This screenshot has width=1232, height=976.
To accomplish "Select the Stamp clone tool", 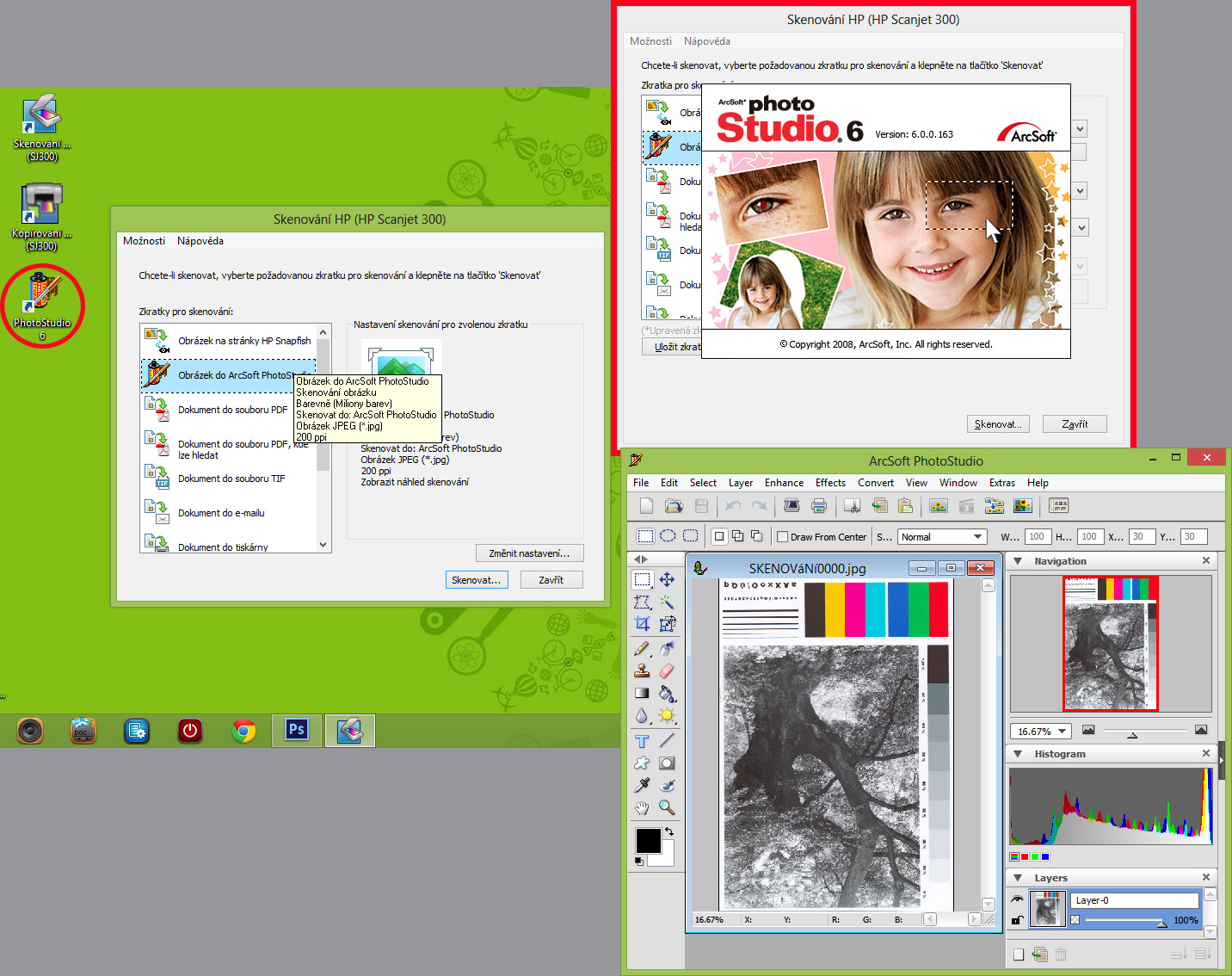I will click(x=642, y=670).
